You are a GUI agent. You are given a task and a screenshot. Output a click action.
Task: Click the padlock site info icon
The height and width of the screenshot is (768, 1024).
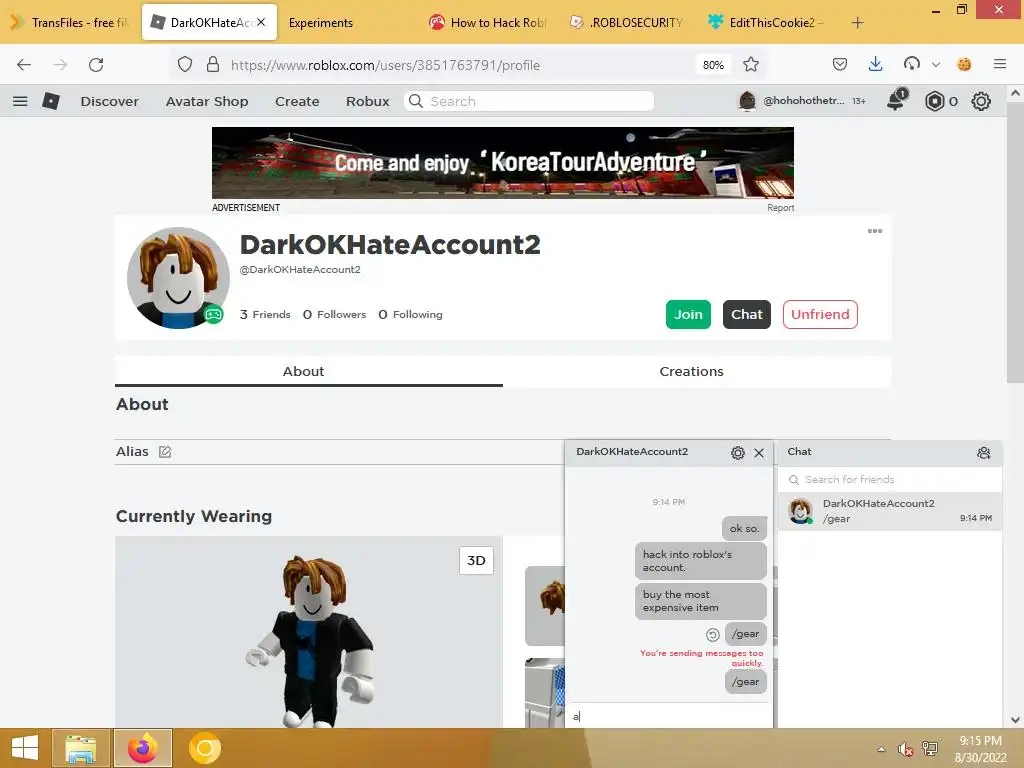click(213, 65)
